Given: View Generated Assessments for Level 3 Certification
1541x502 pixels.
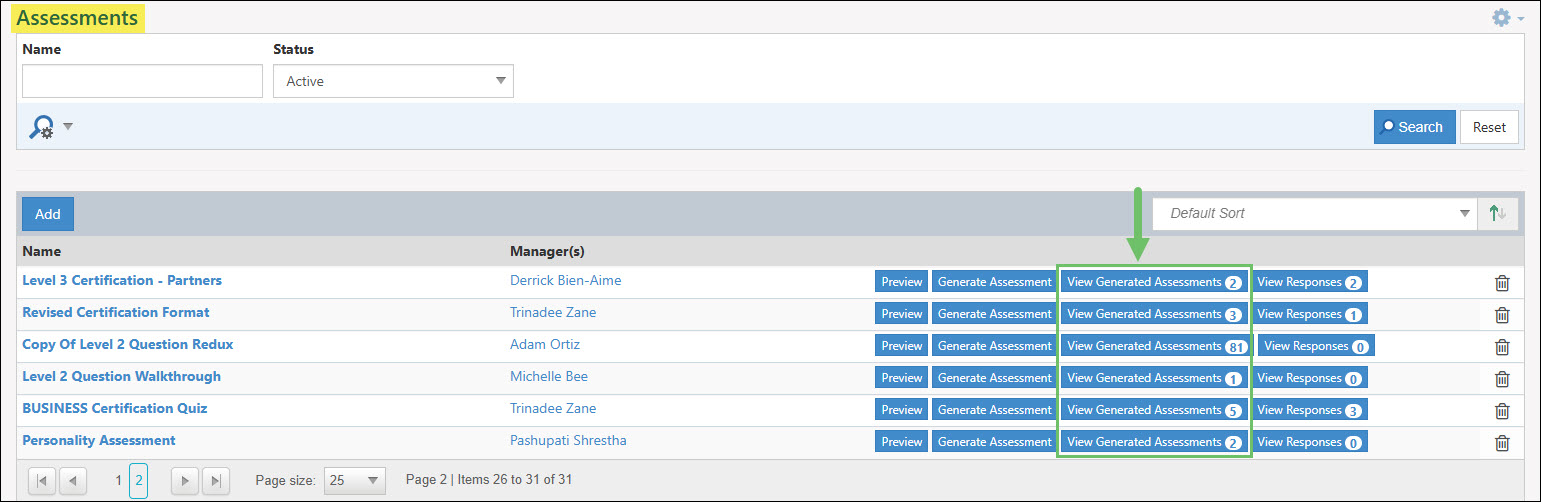Looking at the screenshot, I should click(x=1154, y=282).
